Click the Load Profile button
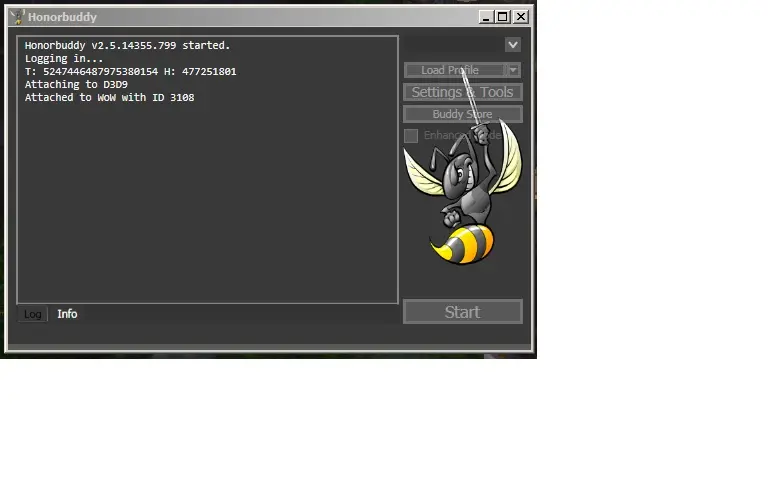The image size is (768, 480). (454, 70)
